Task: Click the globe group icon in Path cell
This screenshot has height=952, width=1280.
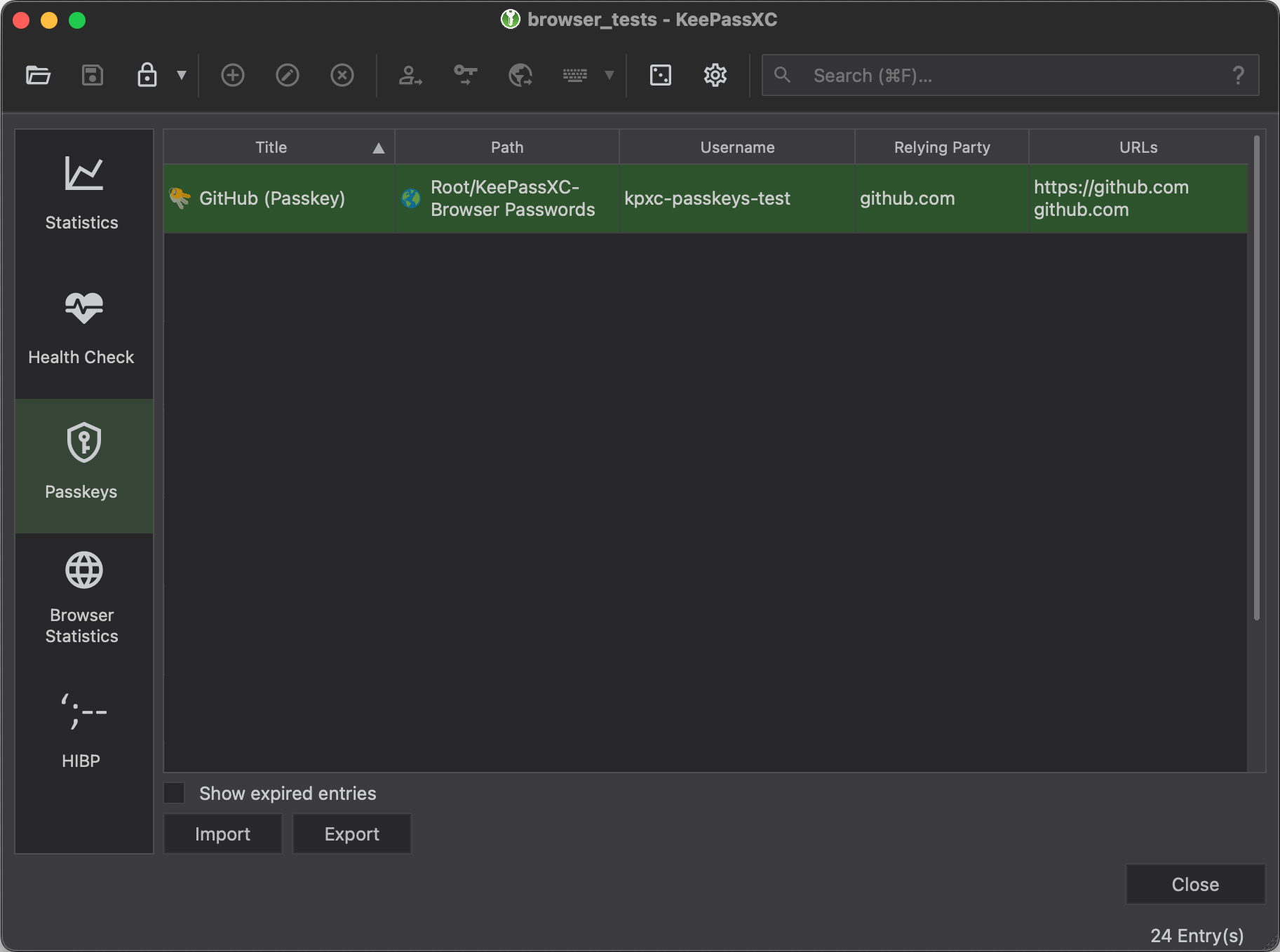Action: (411, 198)
